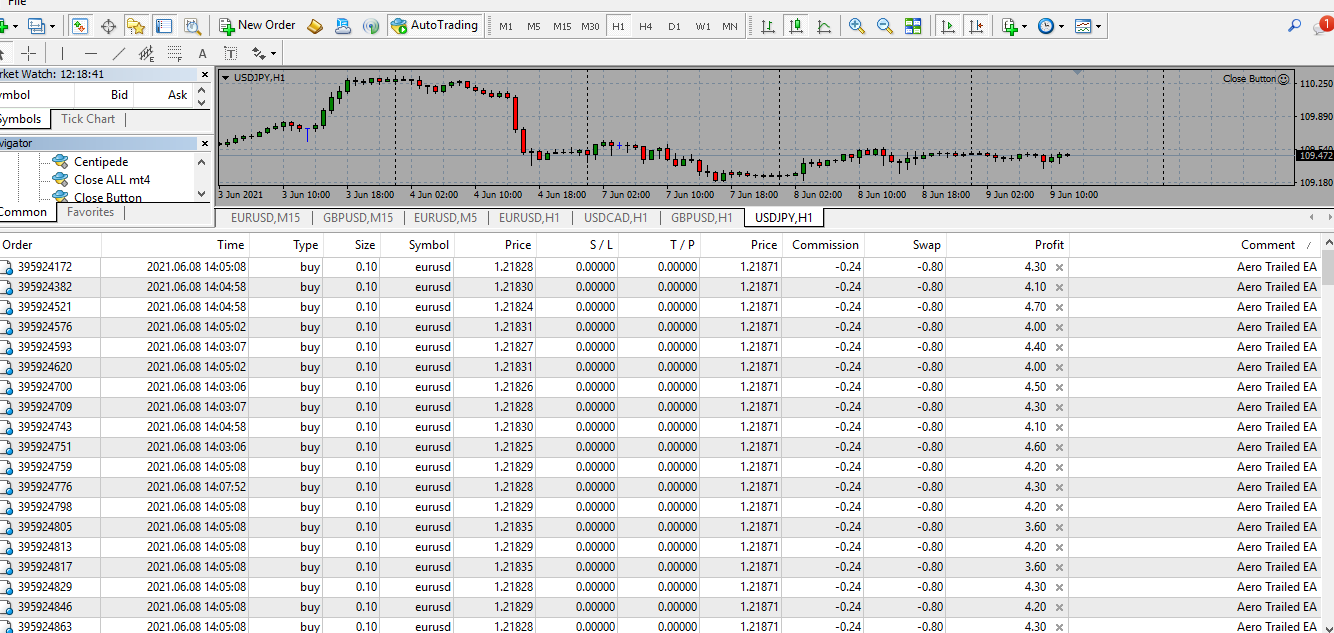Select Candlesticks chart display icon
The width and height of the screenshot is (1334, 633).
tap(796, 26)
